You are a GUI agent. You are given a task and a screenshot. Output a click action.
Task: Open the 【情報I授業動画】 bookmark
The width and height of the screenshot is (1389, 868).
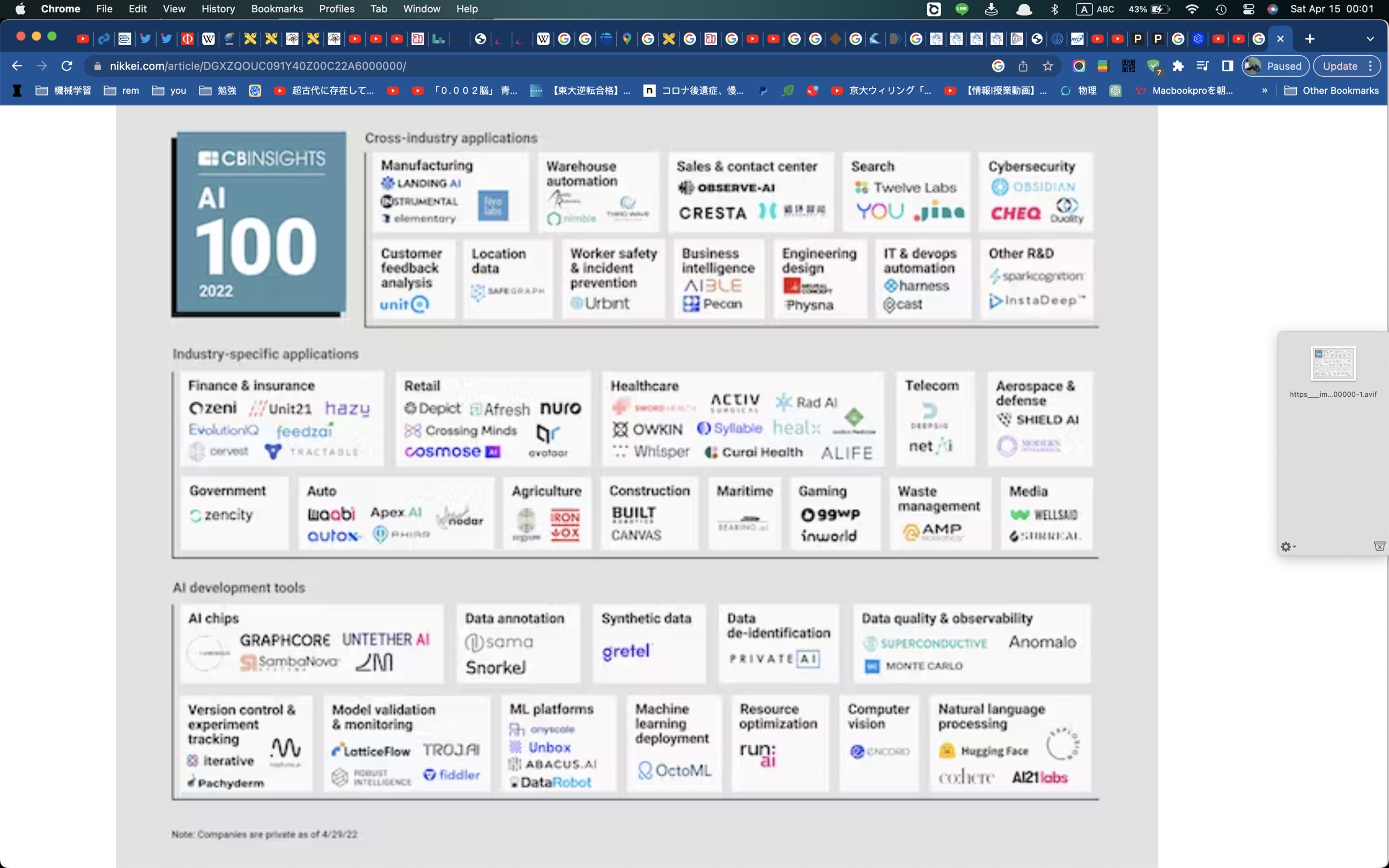tap(996, 90)
